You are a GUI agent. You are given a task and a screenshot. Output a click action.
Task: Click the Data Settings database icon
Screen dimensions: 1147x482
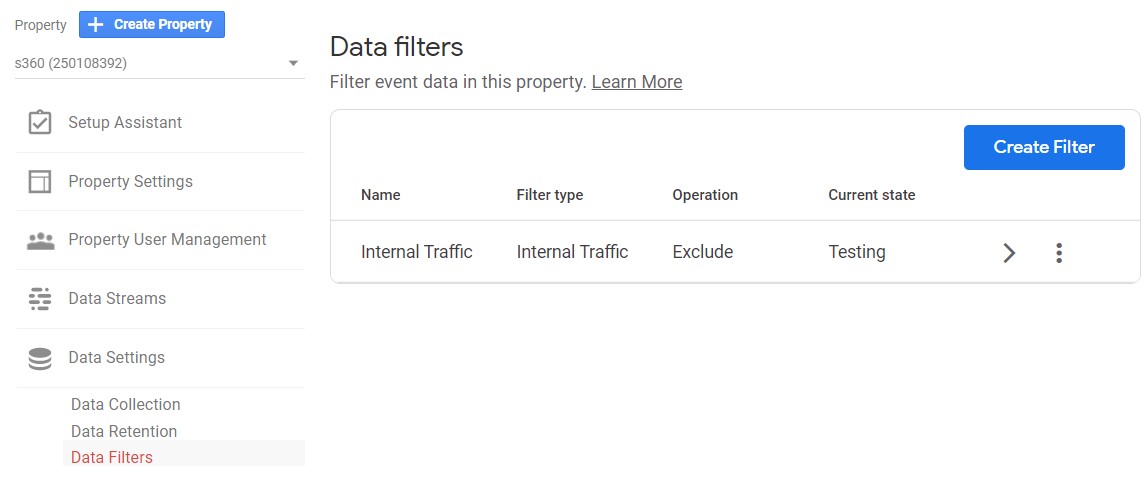(x=40, y=358)
